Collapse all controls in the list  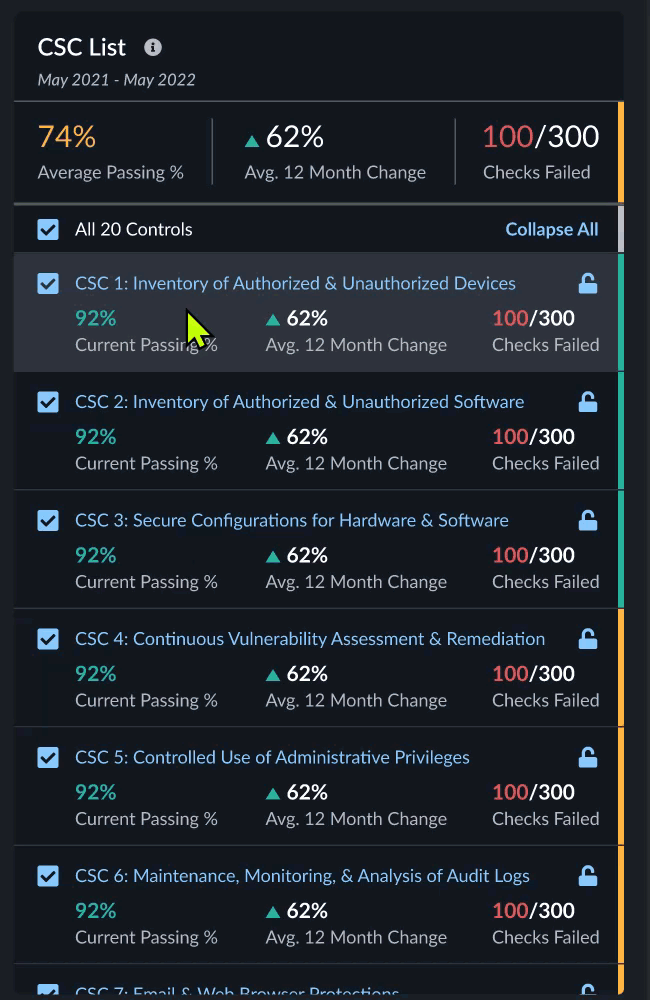[552, 230]
